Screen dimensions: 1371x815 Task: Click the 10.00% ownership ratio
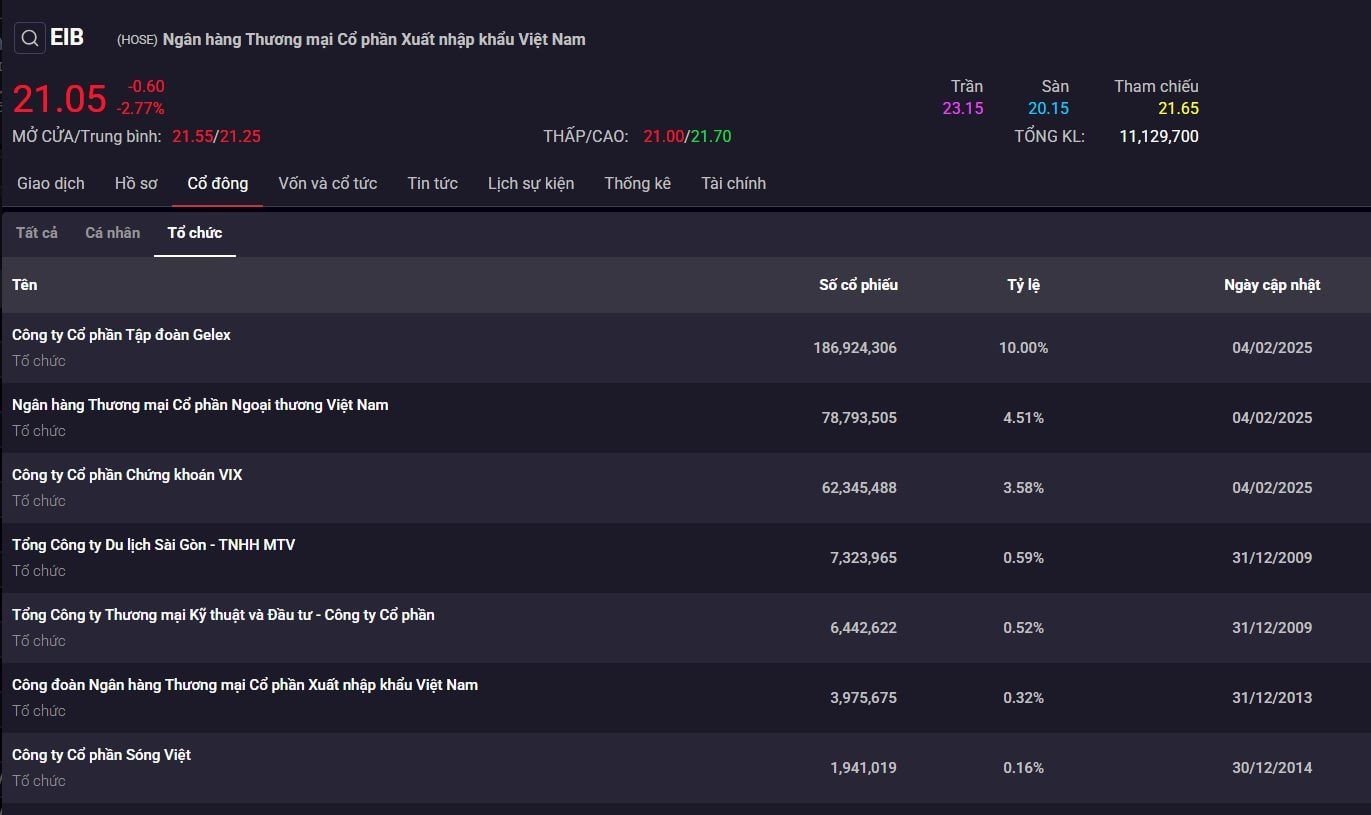point(1024,348)
